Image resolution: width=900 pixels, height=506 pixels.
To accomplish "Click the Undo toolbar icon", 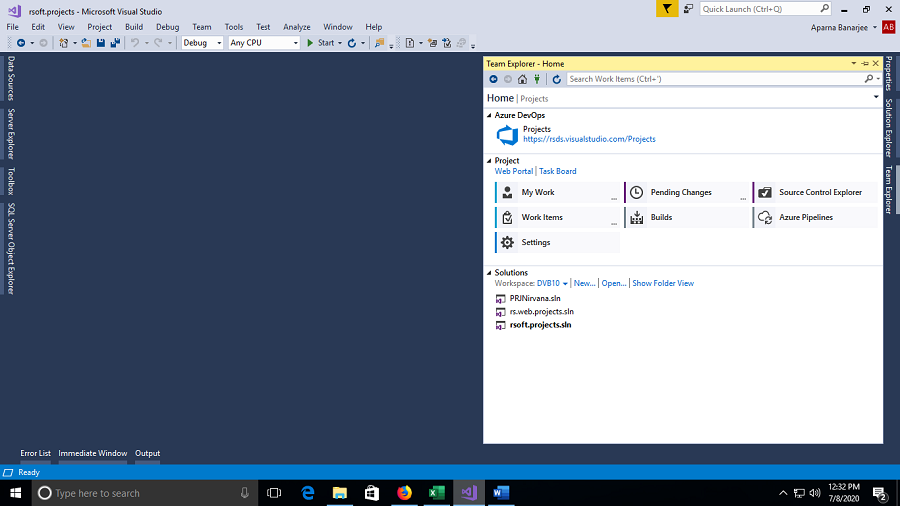I will (x=135, y=43).
